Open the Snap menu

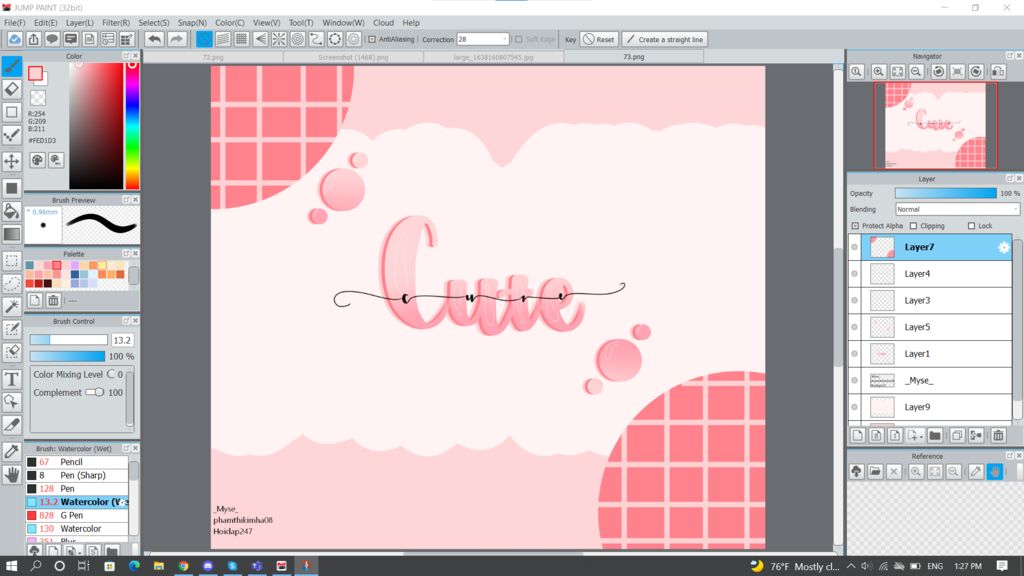[x=192, y=23]
